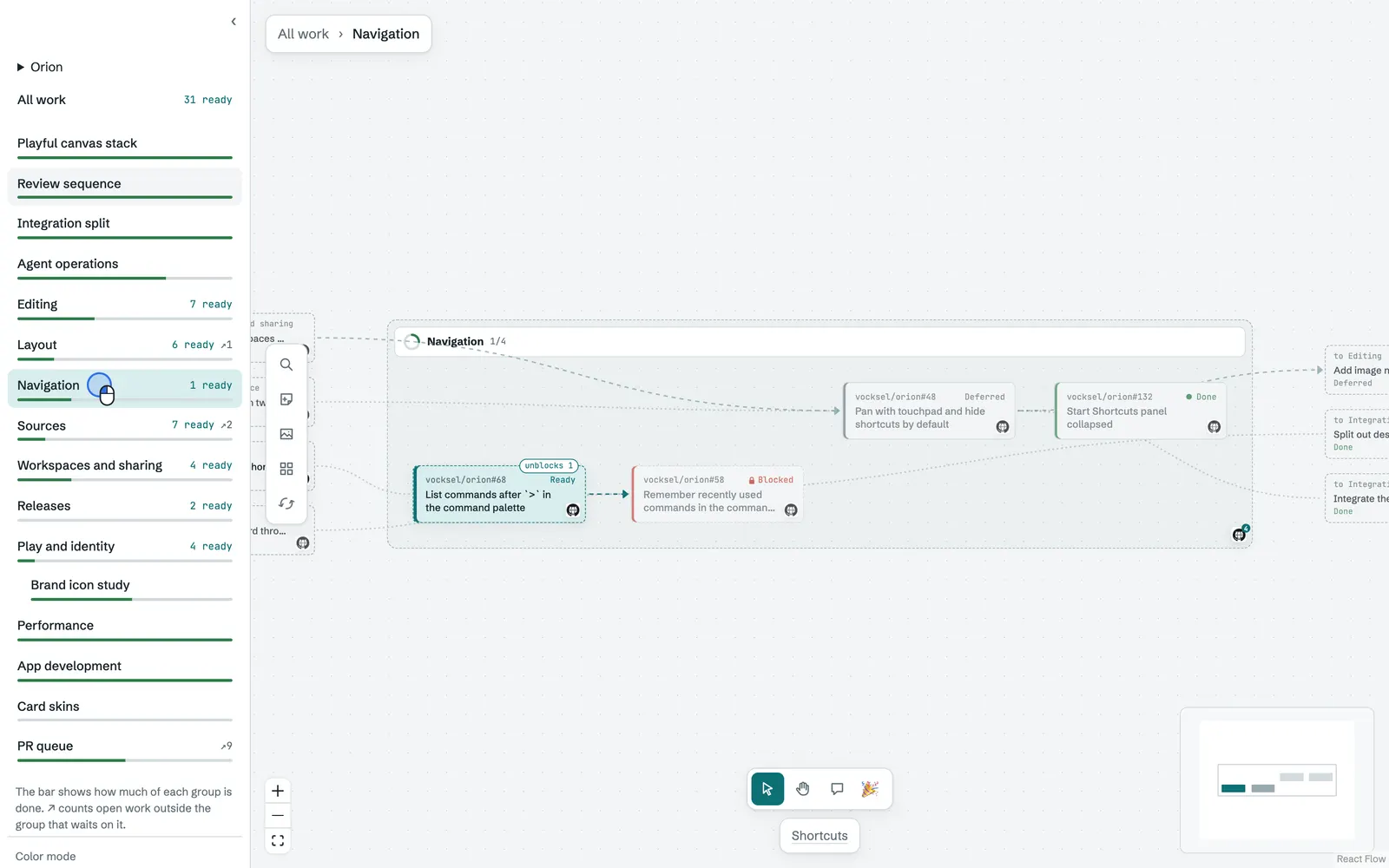The height and width of the screenshot is (868, 1389).
Task: Select the Releases group
Action: 125,510
